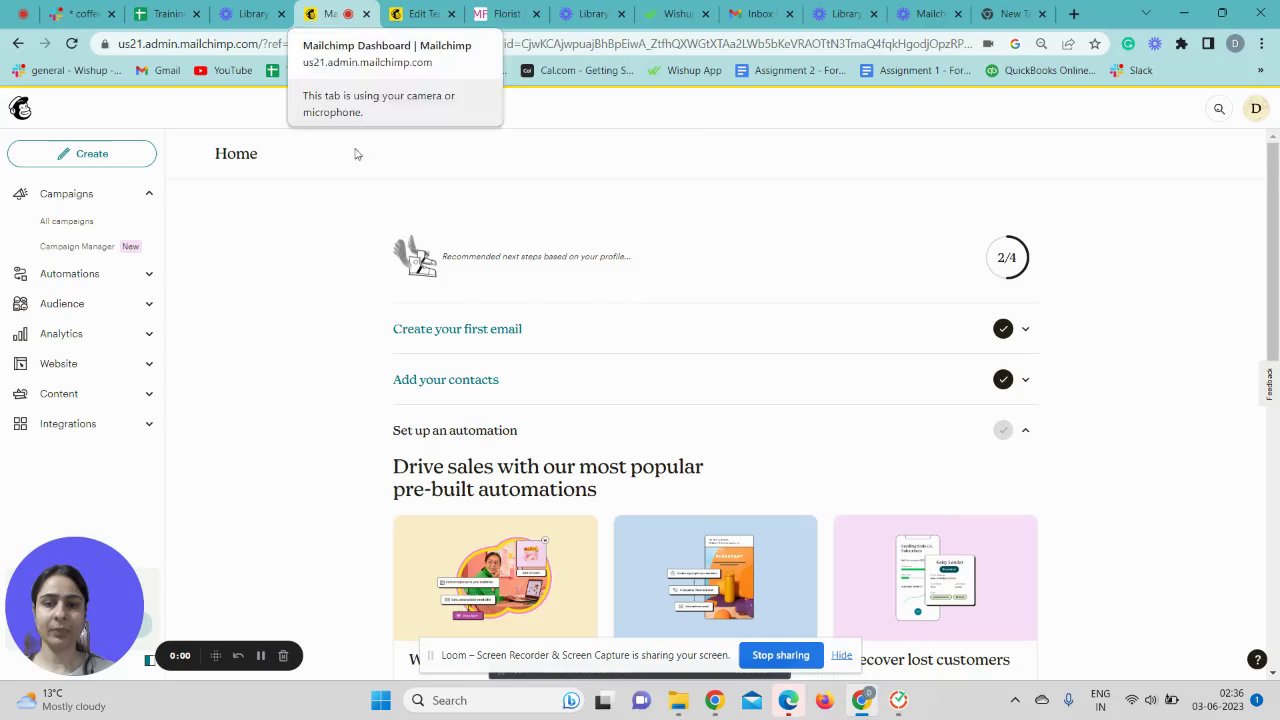Hide the Loom sharing notification

click(842, 656)
